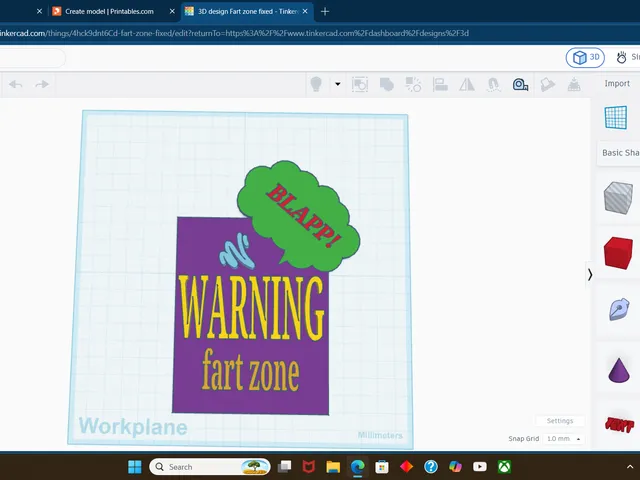Pick the red Text shape
Image resolution: width=640 pixels, height=480 pixels.
619,425
